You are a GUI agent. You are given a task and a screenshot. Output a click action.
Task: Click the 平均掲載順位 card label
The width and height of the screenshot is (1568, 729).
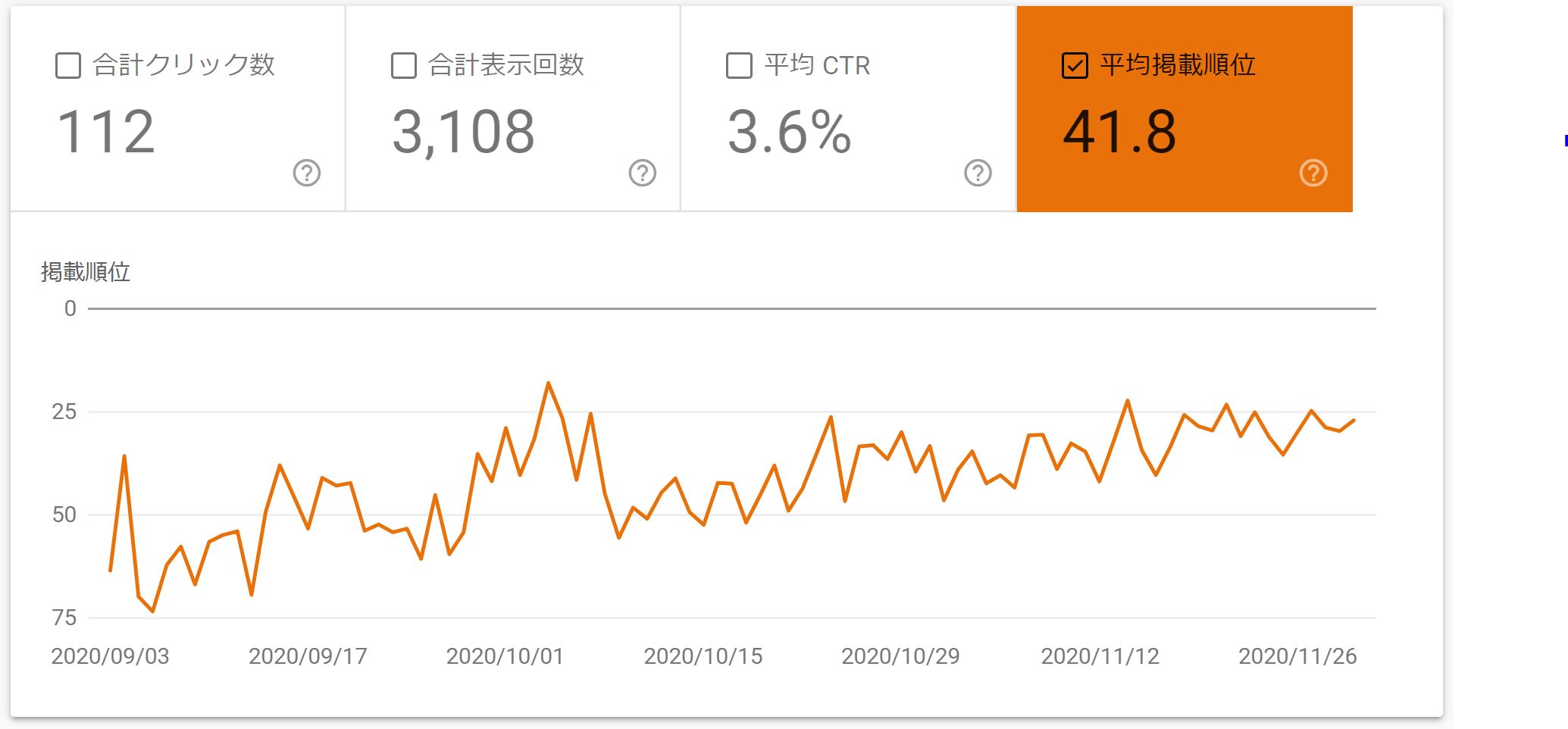coord(1178,65)
